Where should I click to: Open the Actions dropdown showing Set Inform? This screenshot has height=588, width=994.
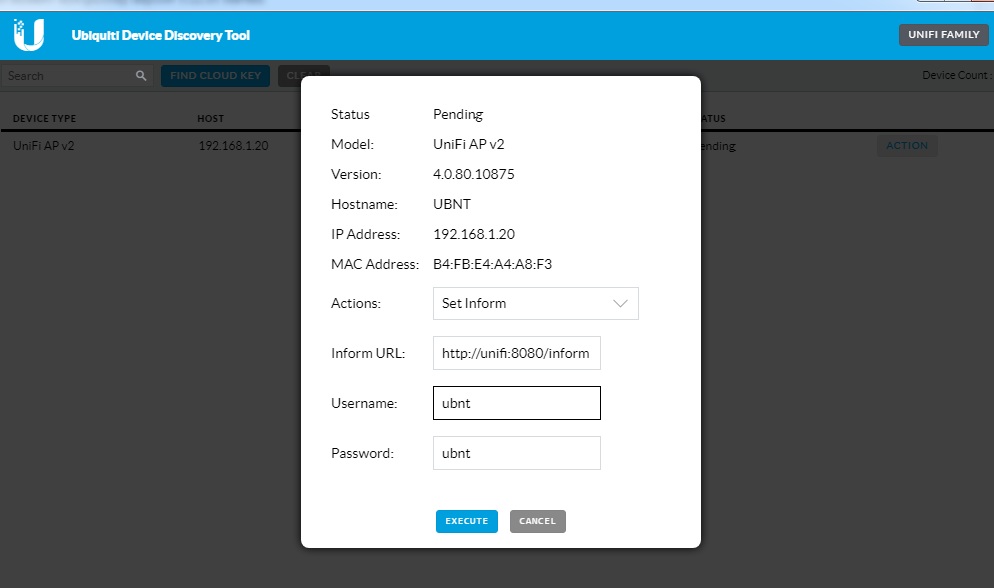(536, 304)
